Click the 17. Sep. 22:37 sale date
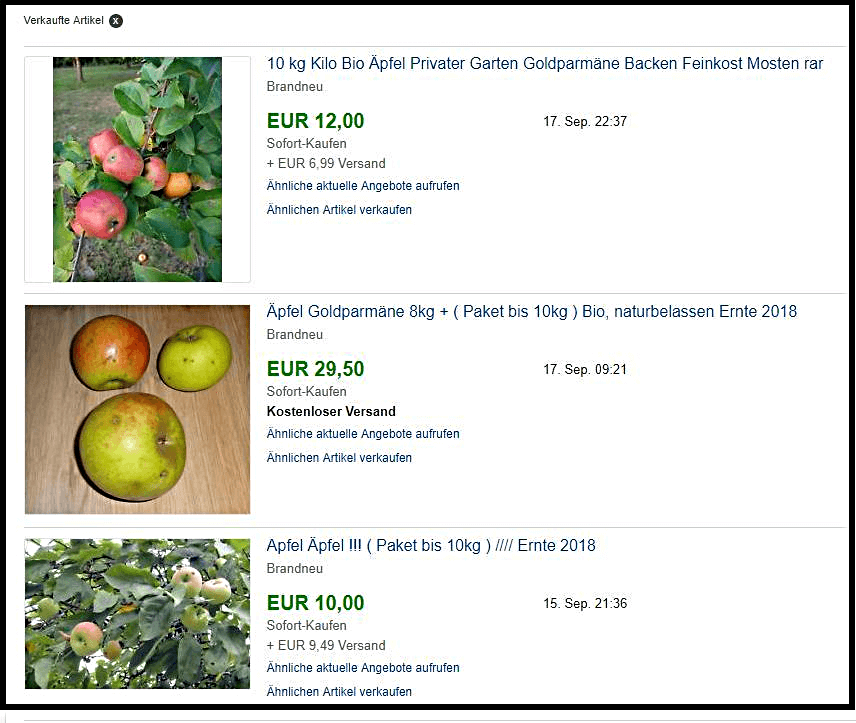 pyautogui.click(x=585, y=121)
